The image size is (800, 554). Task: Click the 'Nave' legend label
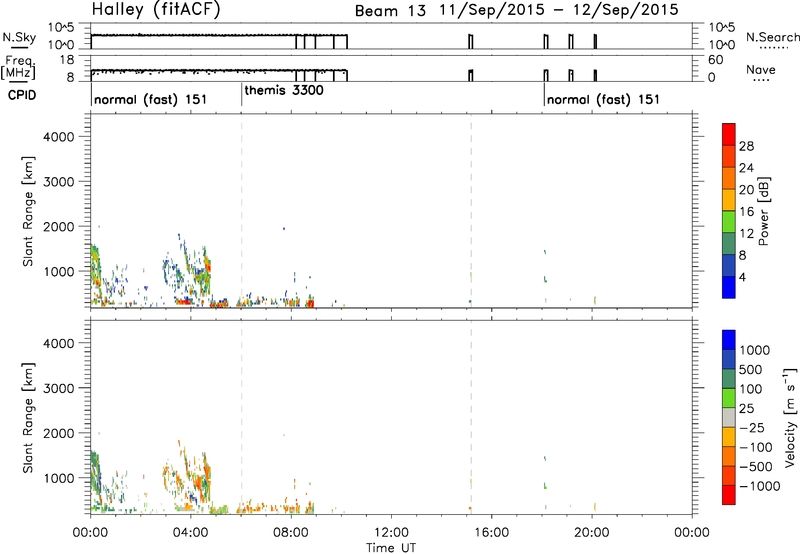tap(761, 70)
